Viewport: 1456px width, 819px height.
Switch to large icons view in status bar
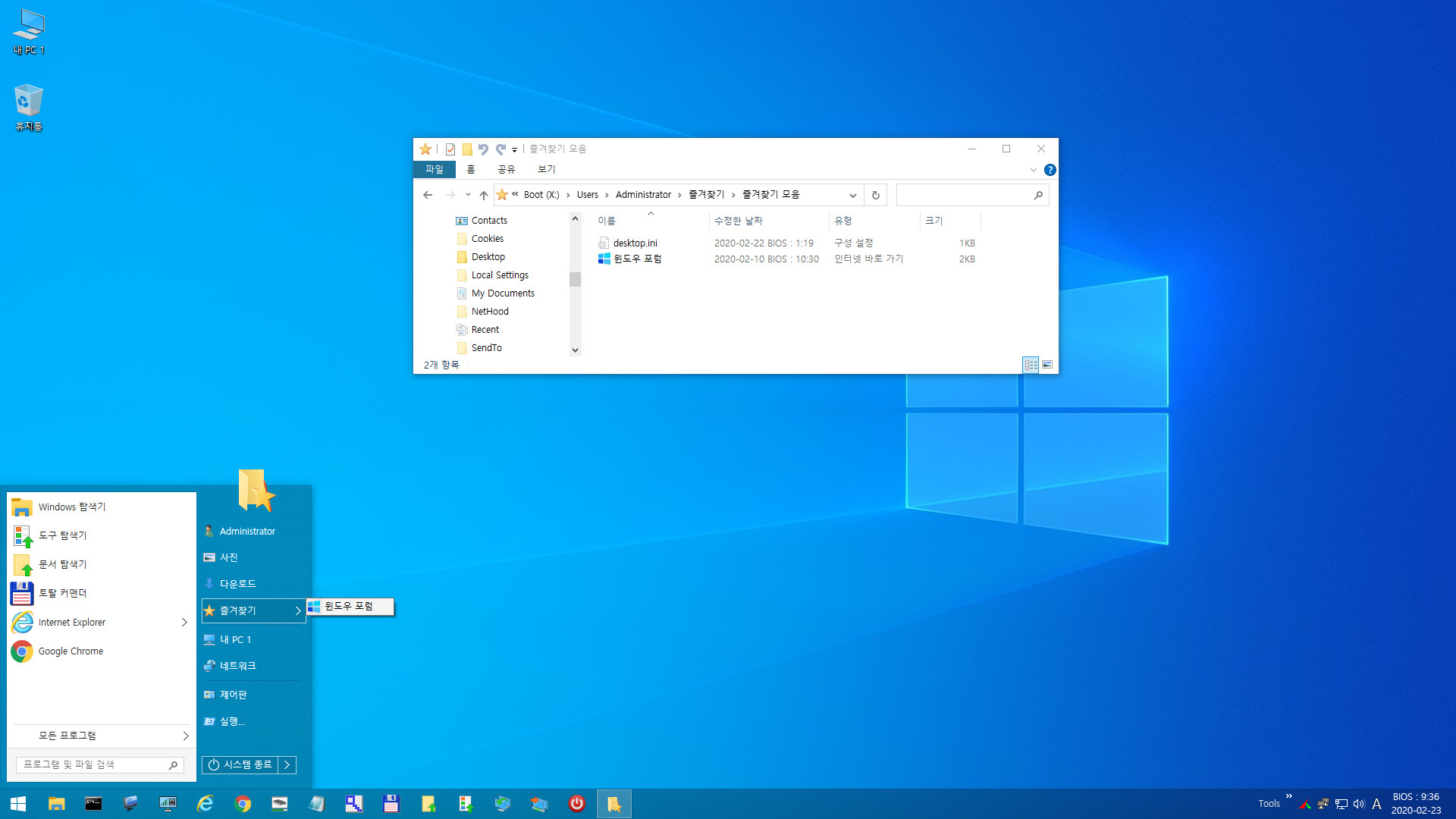(1047, 365)
